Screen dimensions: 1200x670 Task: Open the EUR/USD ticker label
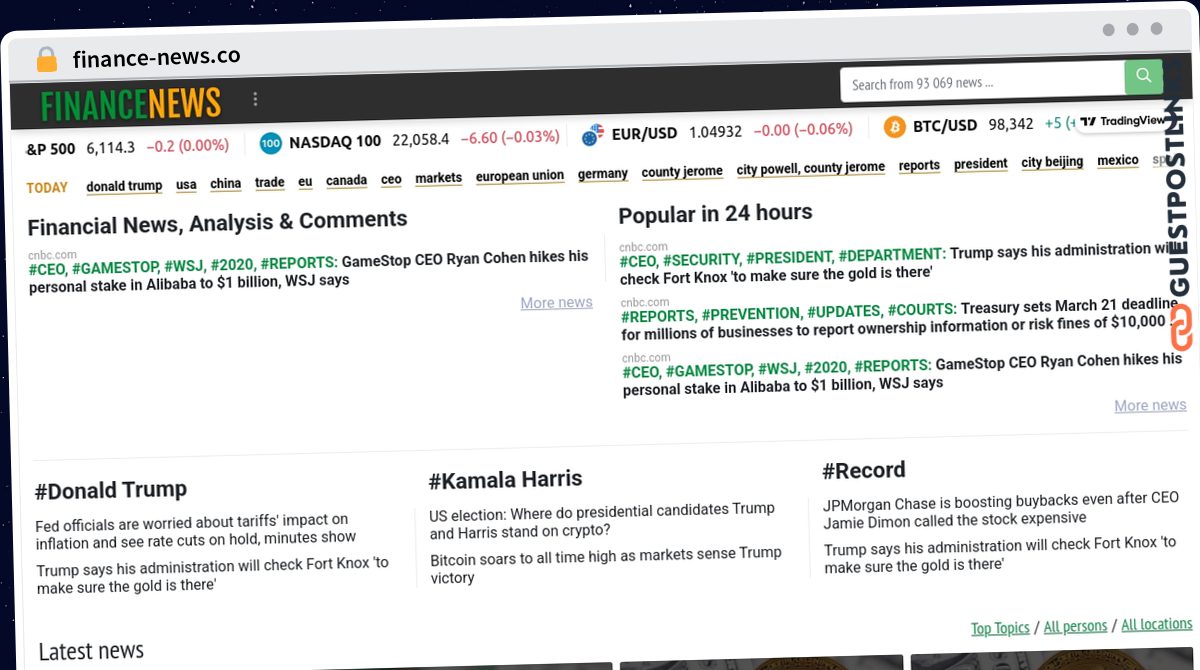[645, 133]
